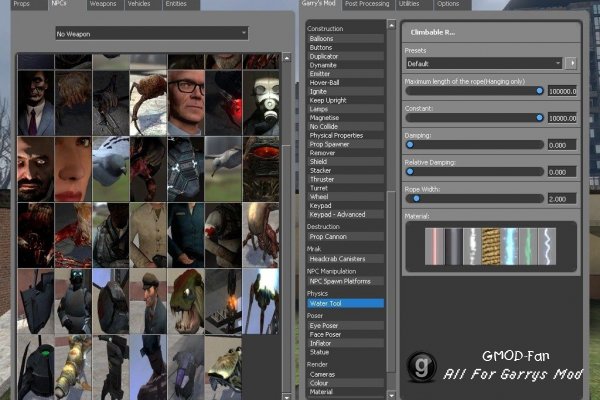The image size is (600, 400).
Task: Spawn the creature with glowing red eye NPC
Action: [261, 169]
